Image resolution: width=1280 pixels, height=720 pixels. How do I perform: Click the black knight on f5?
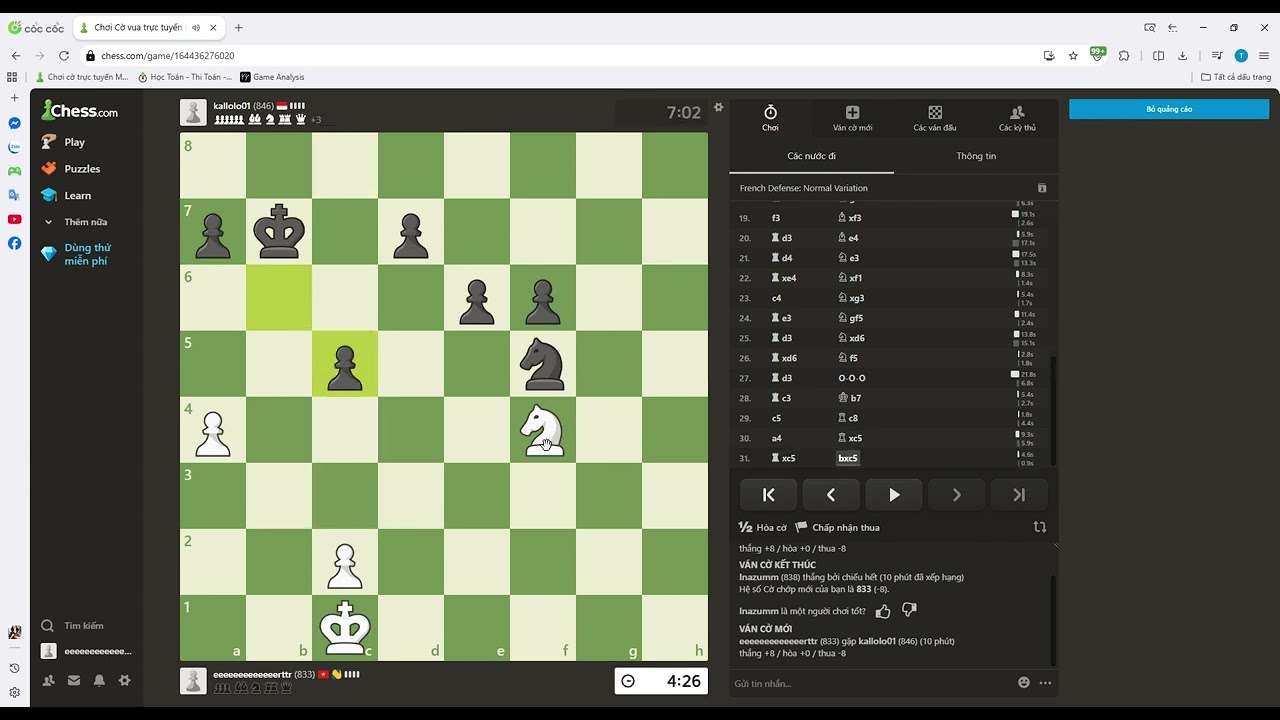tap(543, 364)
